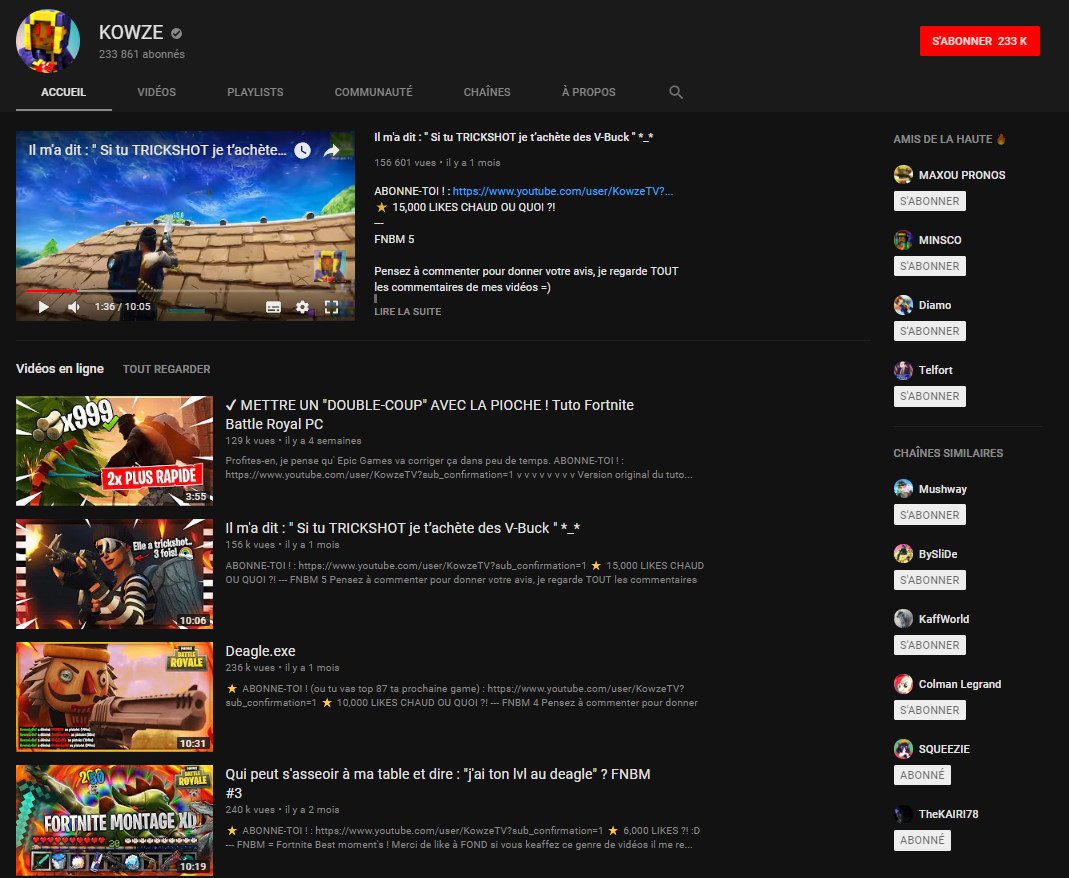Subscribe to BySliDe
Image resolution: width=1069 pixels, height=878 pixels.
[929, 580]
